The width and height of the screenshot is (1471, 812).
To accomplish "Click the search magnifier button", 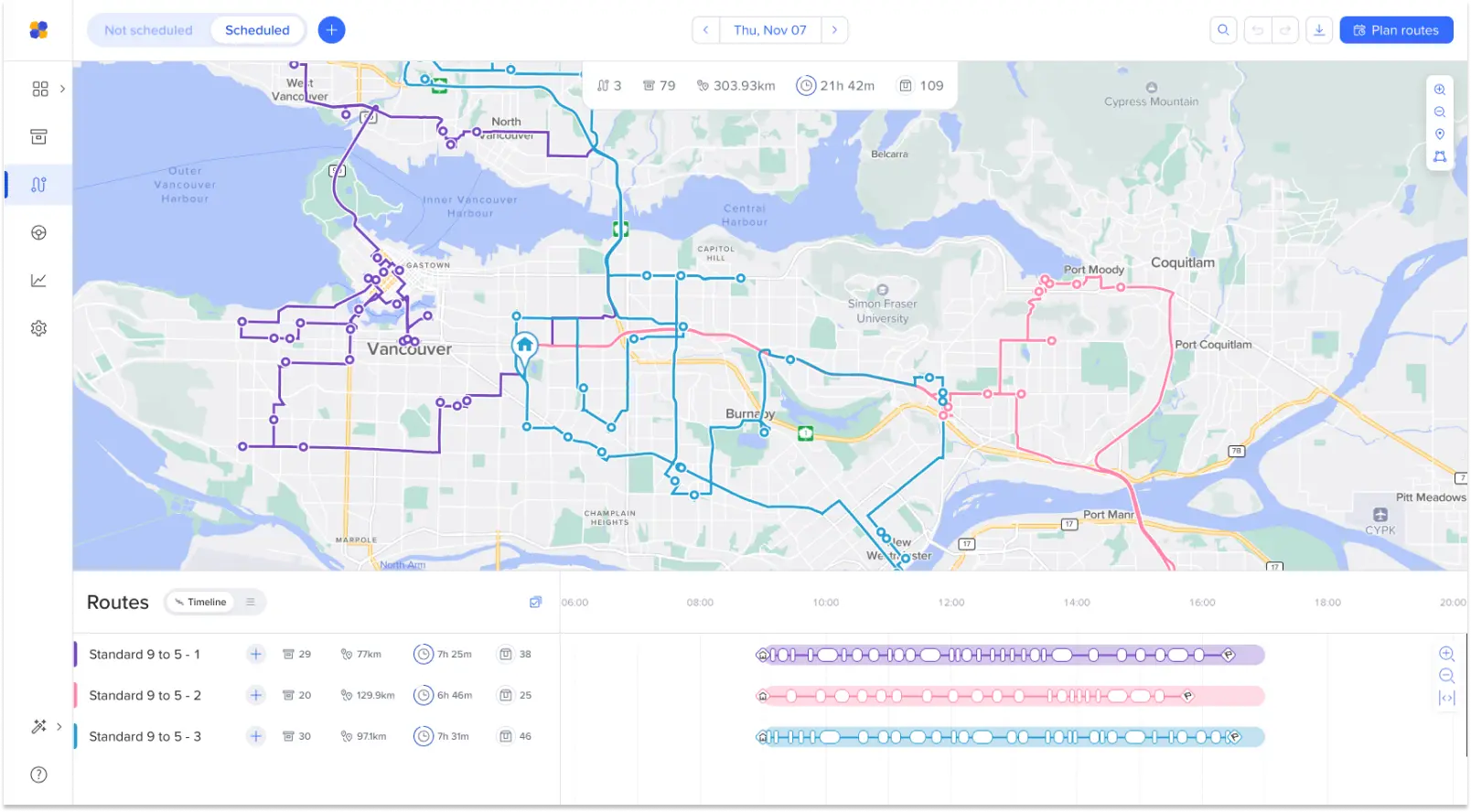I will (1223, 30).
